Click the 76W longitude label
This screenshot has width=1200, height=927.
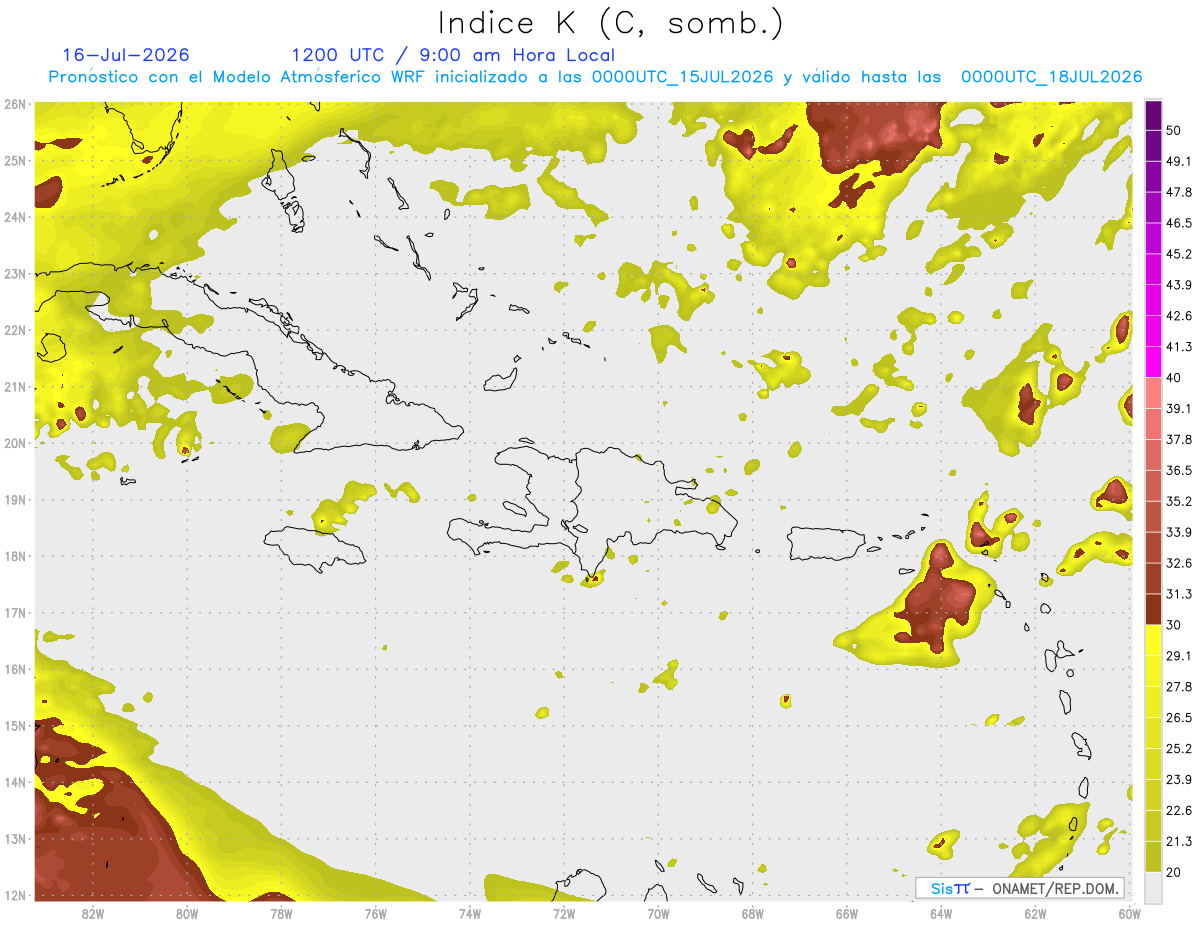coord(375,913)
